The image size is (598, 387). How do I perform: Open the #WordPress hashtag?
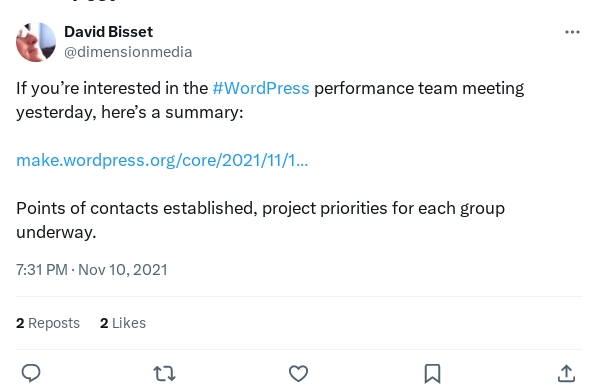click(261, 88)
